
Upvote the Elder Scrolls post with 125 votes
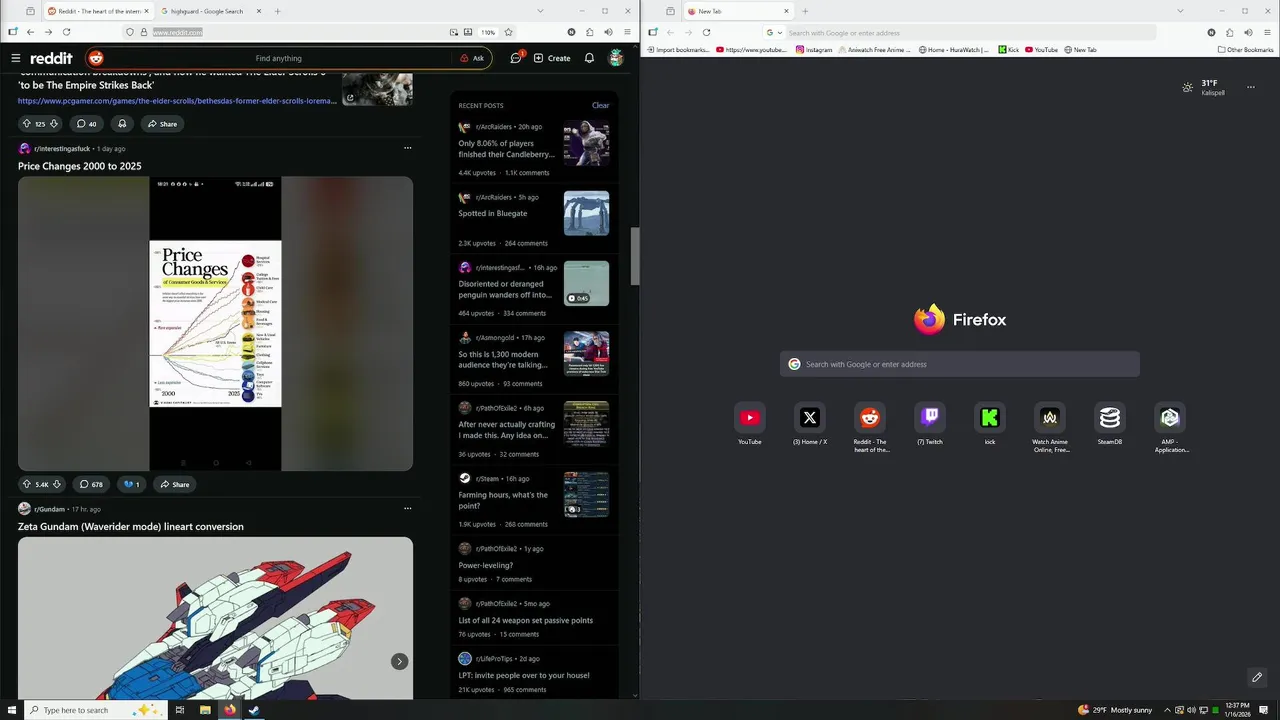(27, 124)
